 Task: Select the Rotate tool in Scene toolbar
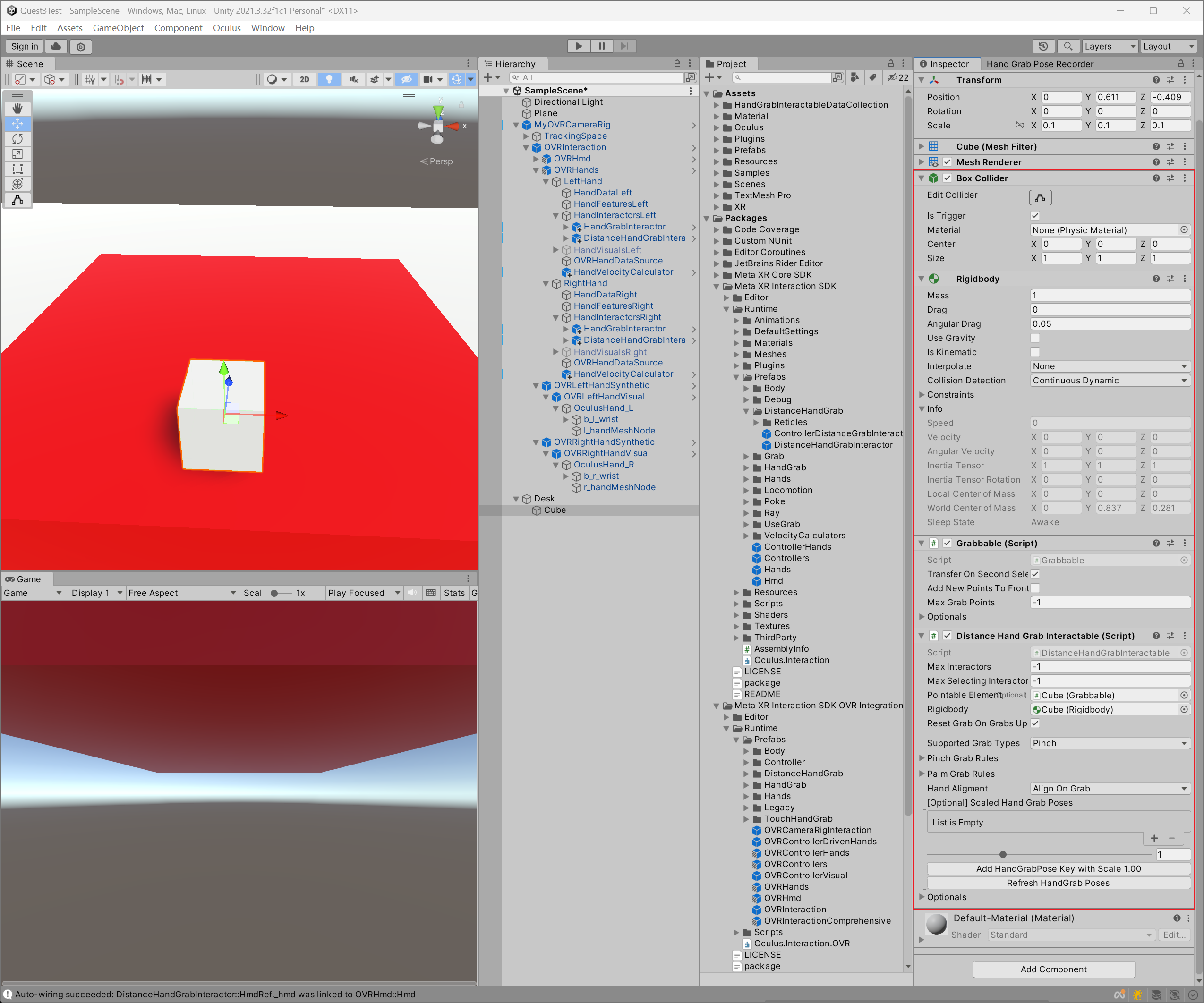click(x=18, y=139)
